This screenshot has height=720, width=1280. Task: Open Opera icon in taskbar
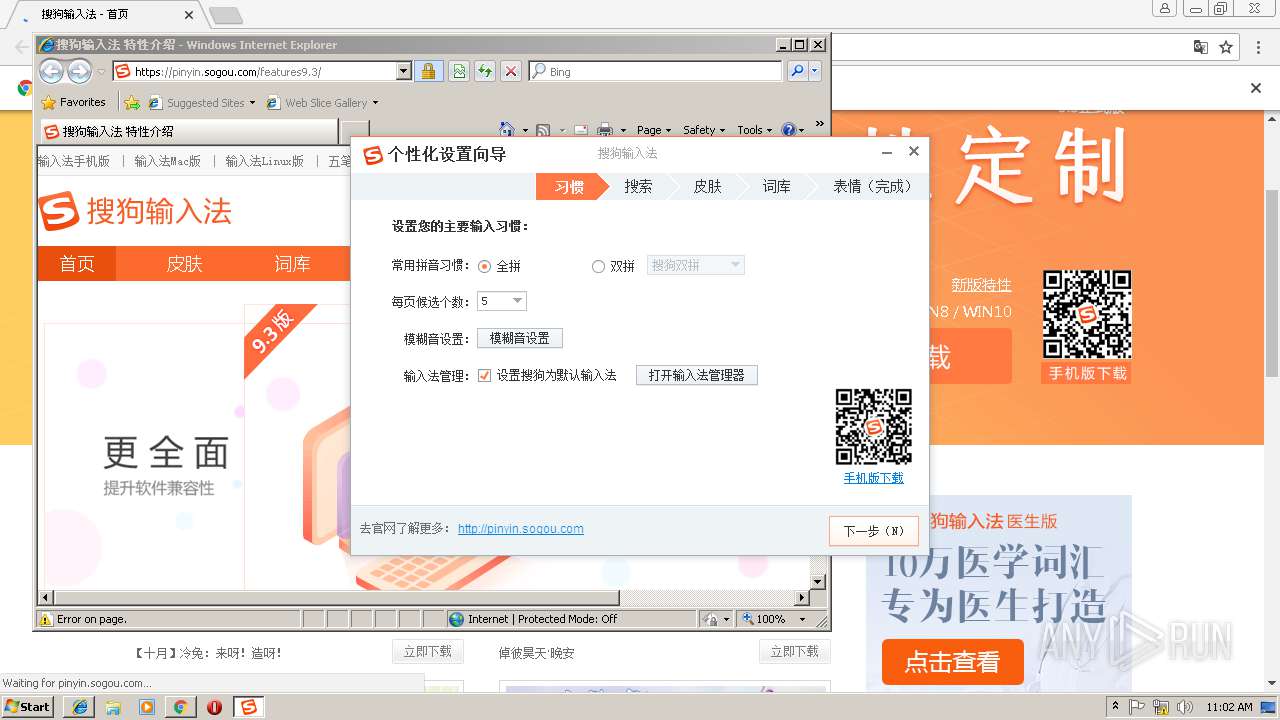tap(214, 707)
